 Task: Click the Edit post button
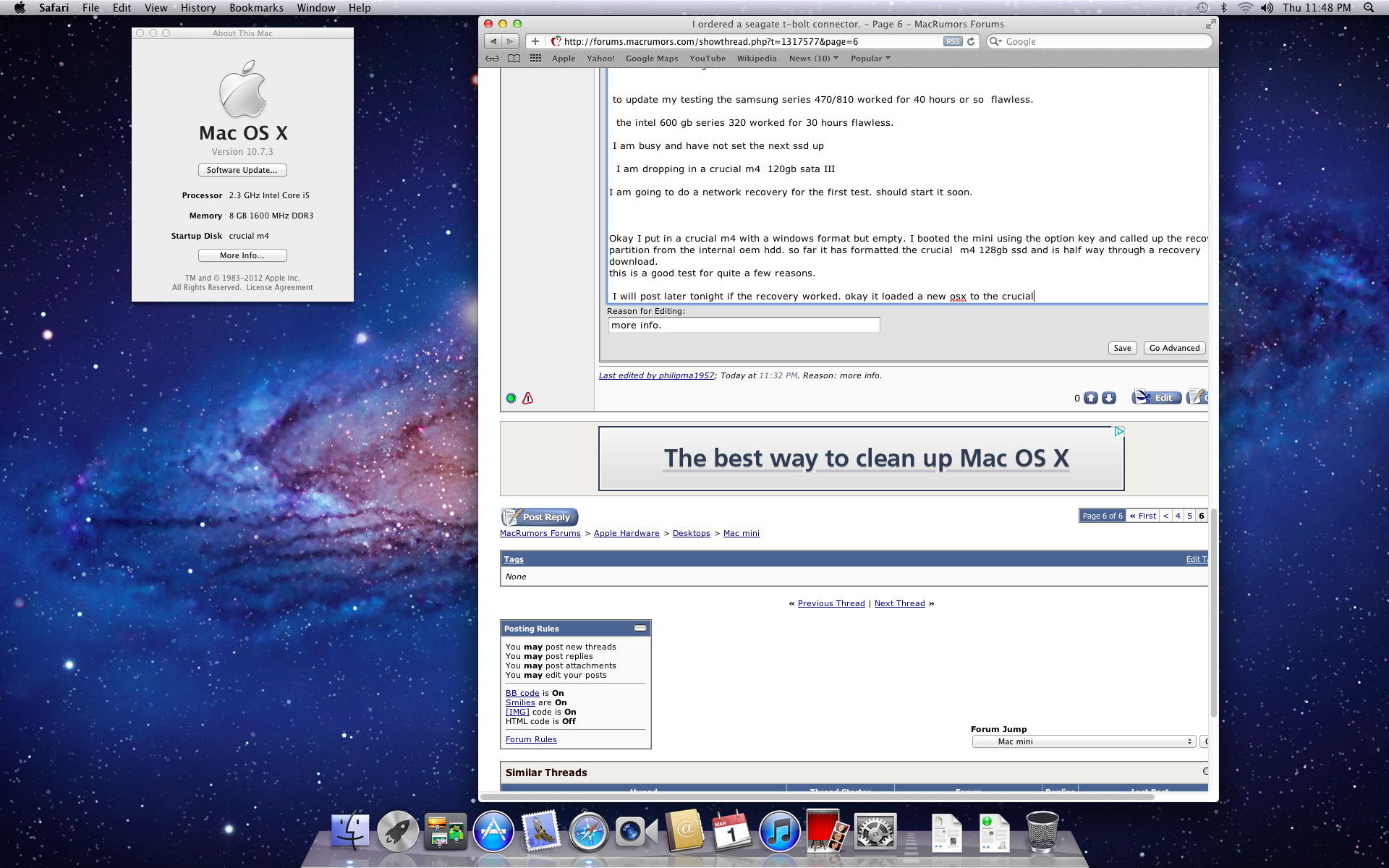(x=1157, y=398)
